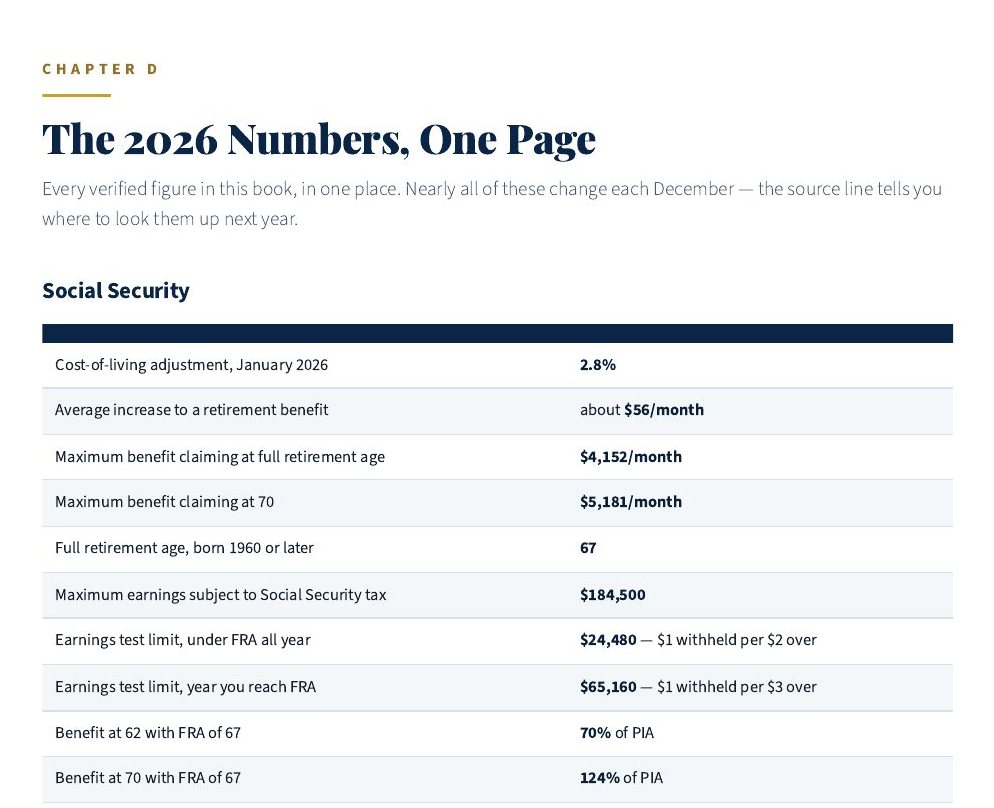Screen dimensions: 994x808
Task: Select the 'about $56/month' value
Action: [642, 410]
